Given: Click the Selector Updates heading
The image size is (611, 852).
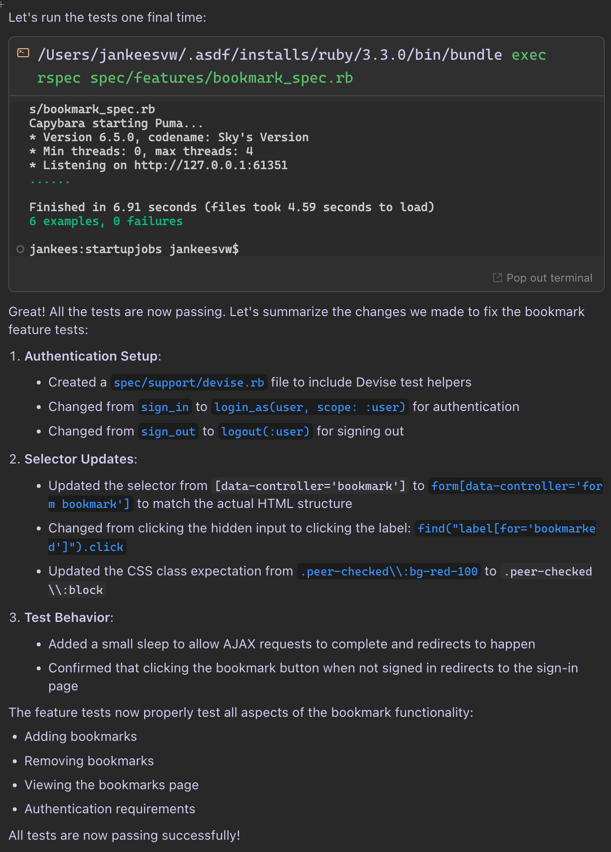Looking at the screenshot, I should 79,459.
